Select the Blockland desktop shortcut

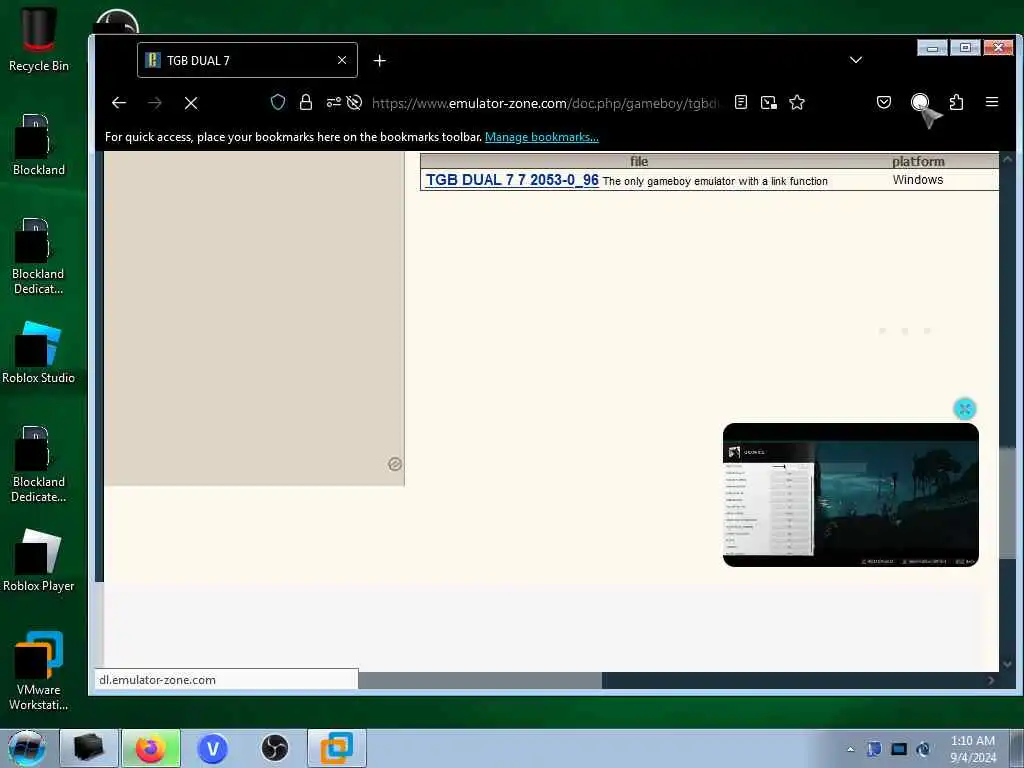[x=39, y=145]
